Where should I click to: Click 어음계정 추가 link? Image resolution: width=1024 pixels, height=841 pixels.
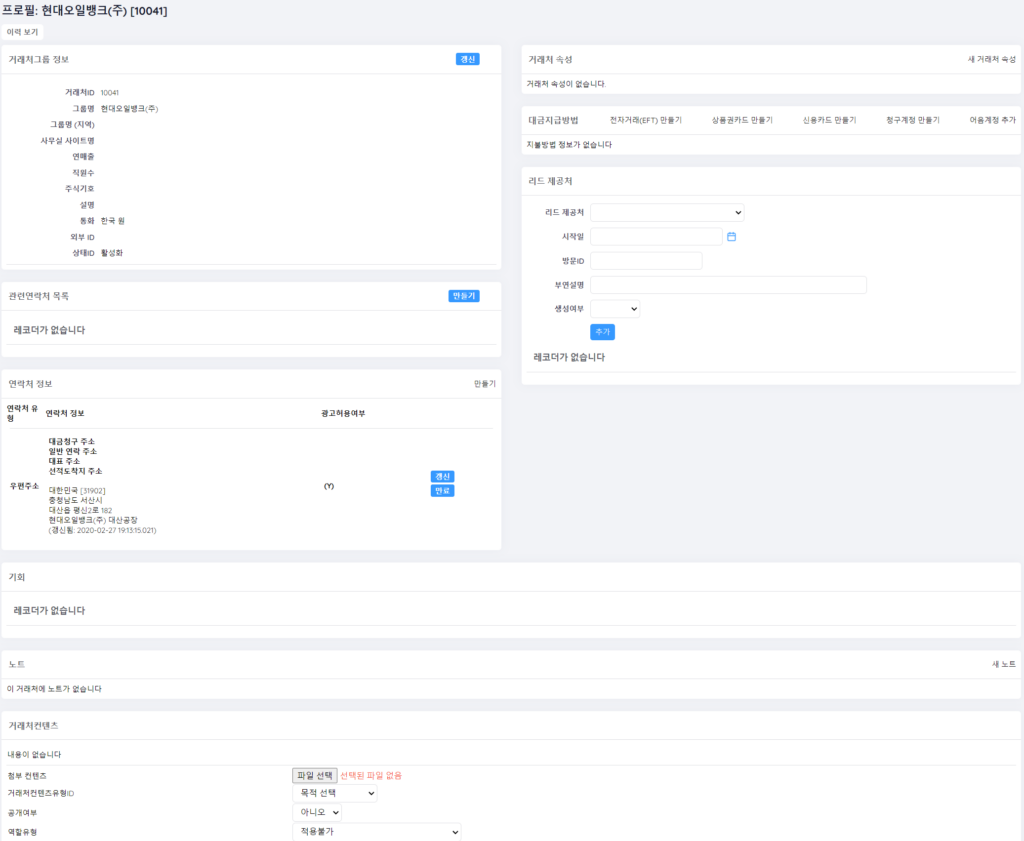coord(992,120)
